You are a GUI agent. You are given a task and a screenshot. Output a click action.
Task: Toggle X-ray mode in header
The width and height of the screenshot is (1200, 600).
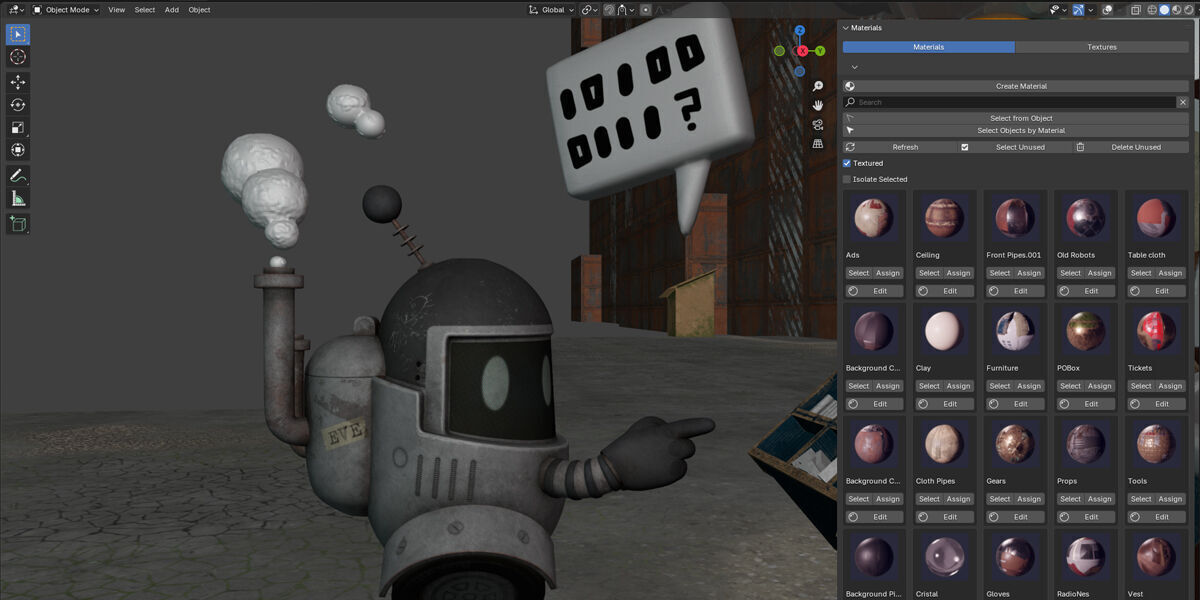[1135, 9]
